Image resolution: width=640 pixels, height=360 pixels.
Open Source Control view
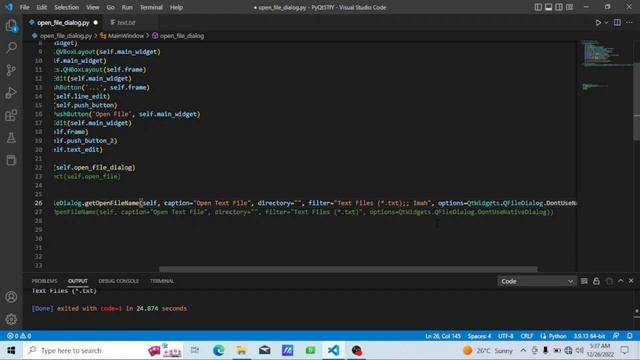pos(11,70)
